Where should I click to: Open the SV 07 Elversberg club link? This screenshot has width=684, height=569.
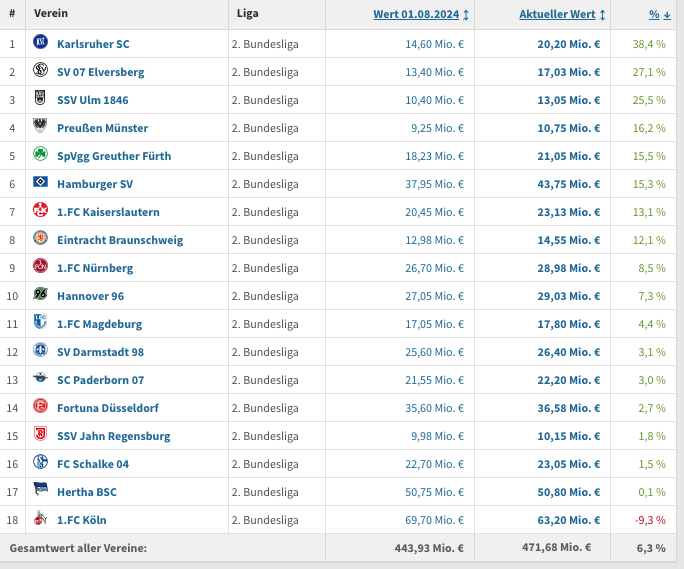coord(101,72)
